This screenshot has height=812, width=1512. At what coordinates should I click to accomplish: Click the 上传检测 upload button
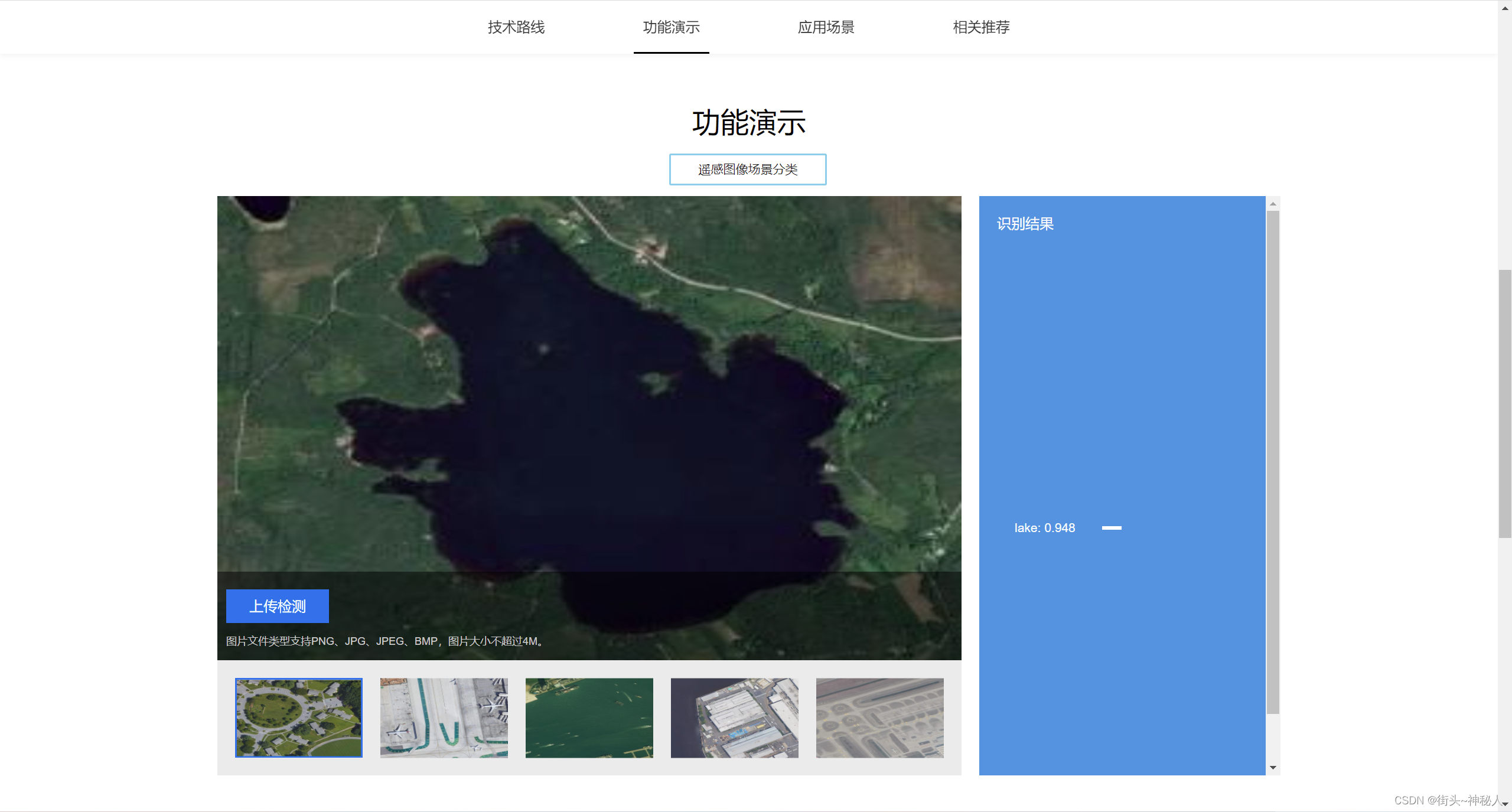point(278,606)
